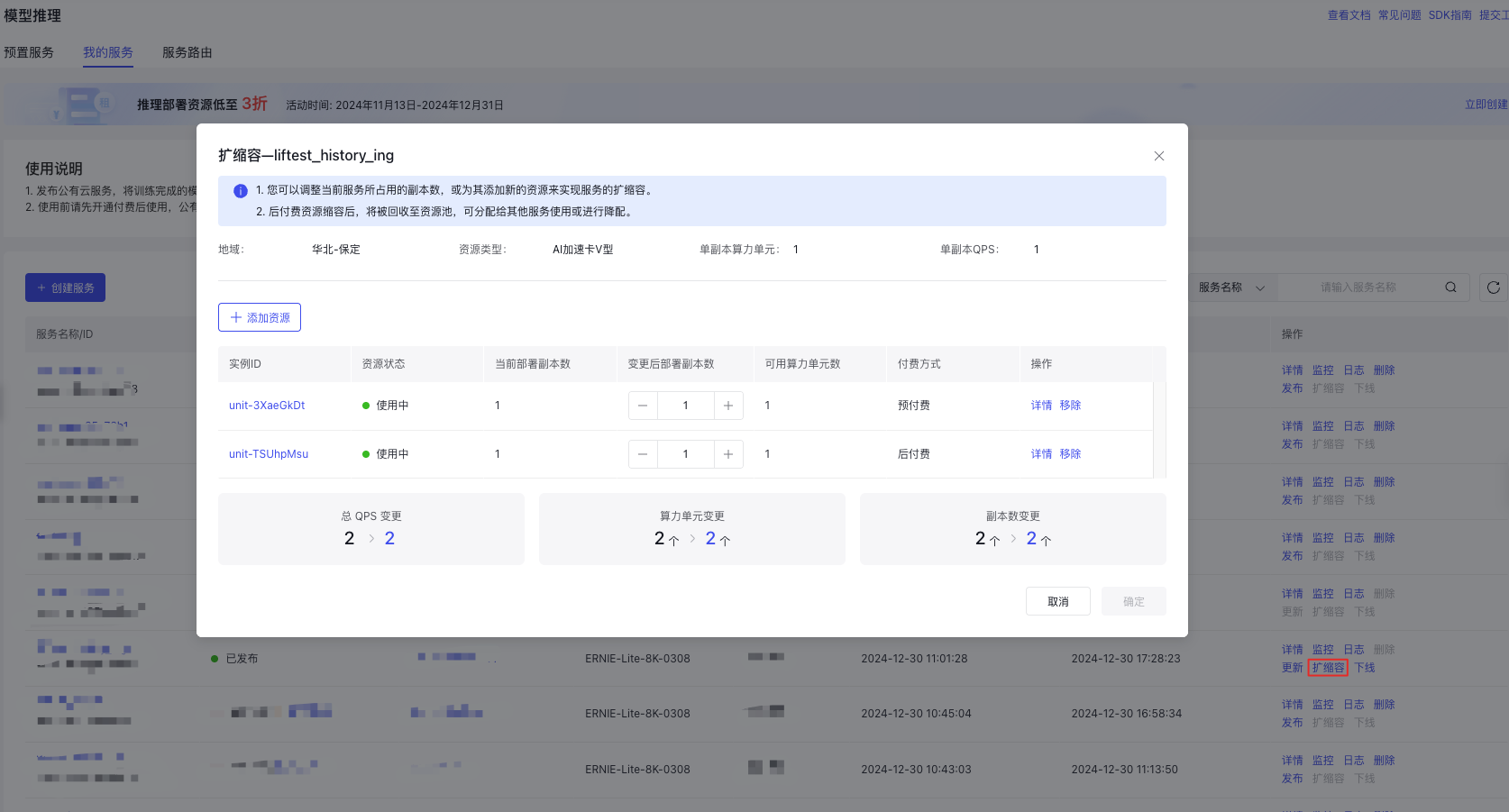Click the 总 QPS 变更 summary card
This screenshot has width=1509, height=812.
click(371, 529)
